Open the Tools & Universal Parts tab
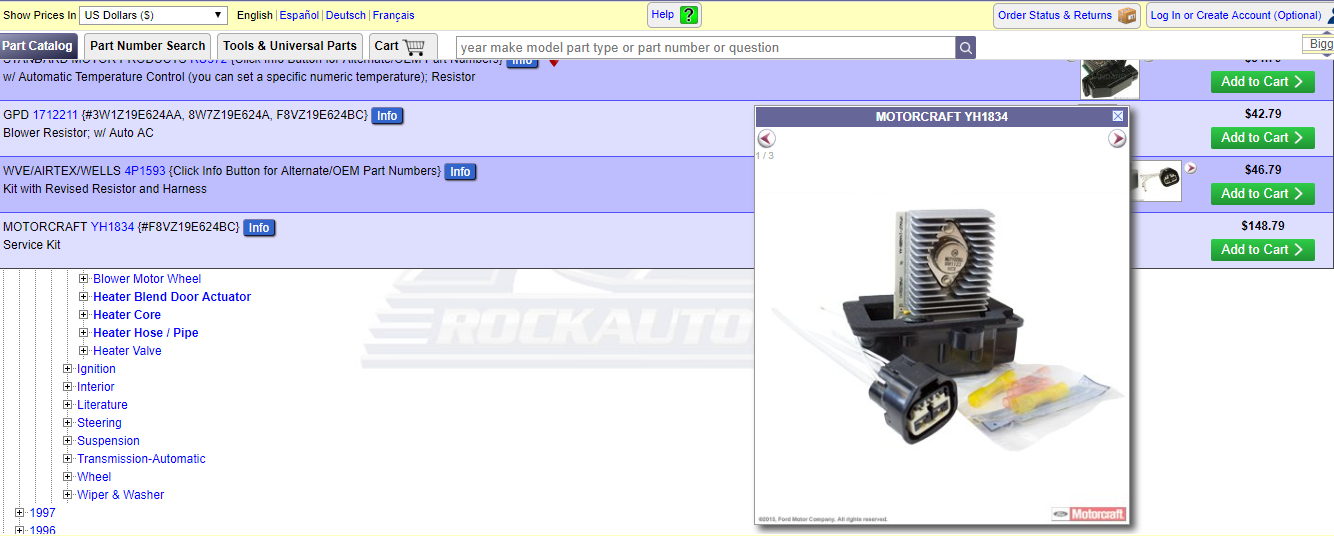The height and width of the screenshot is (536, 1334). pyautogui.click(x=290, y=46)
